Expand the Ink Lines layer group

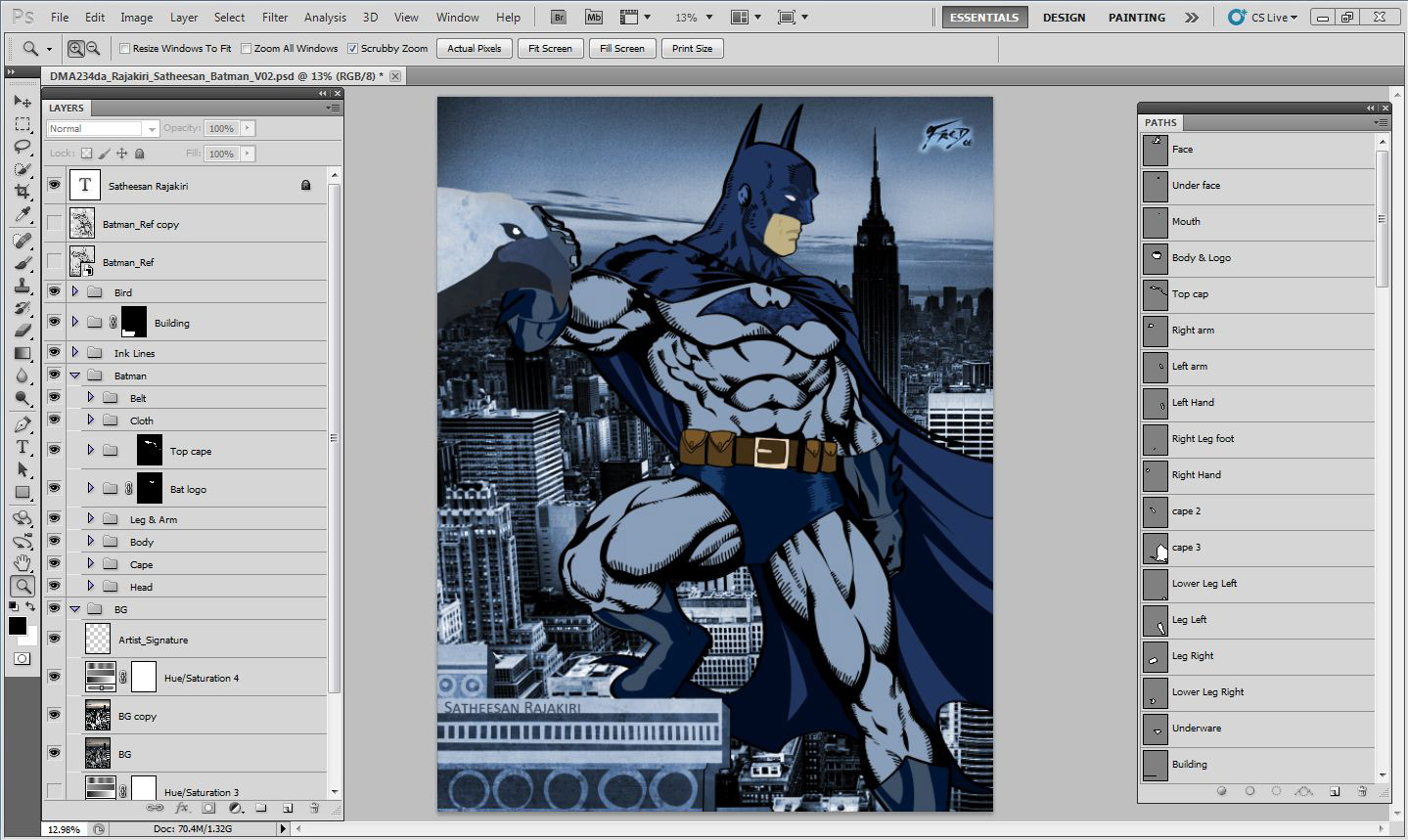pos(75,352)
